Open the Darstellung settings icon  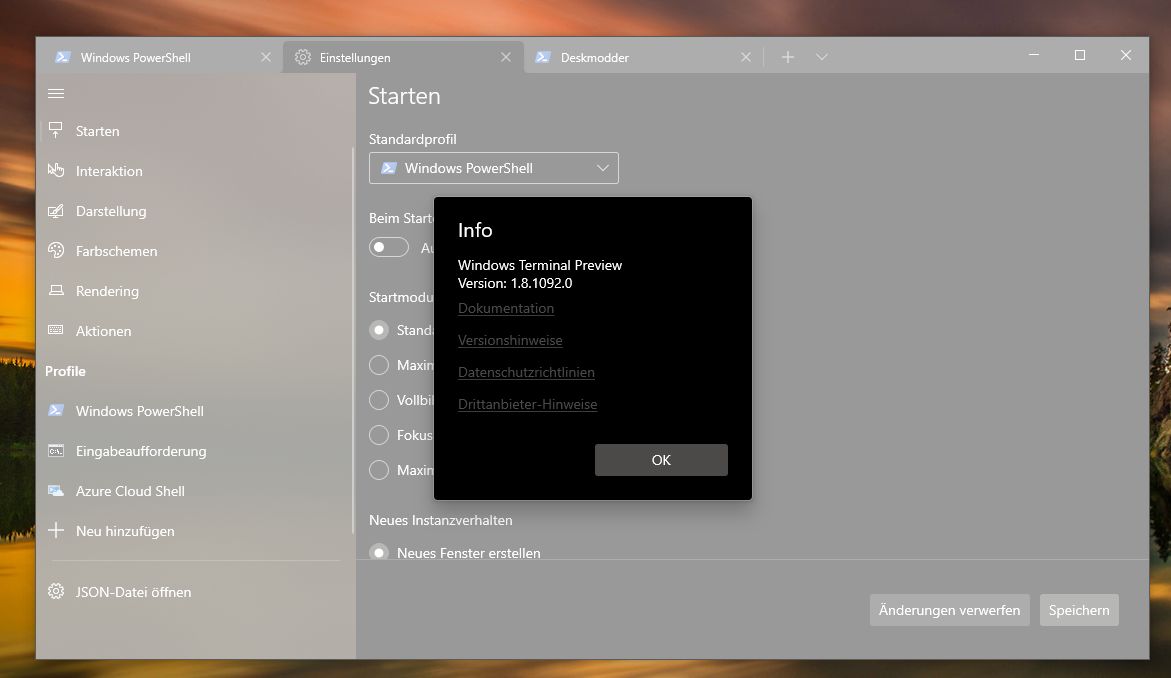point(56,211)
